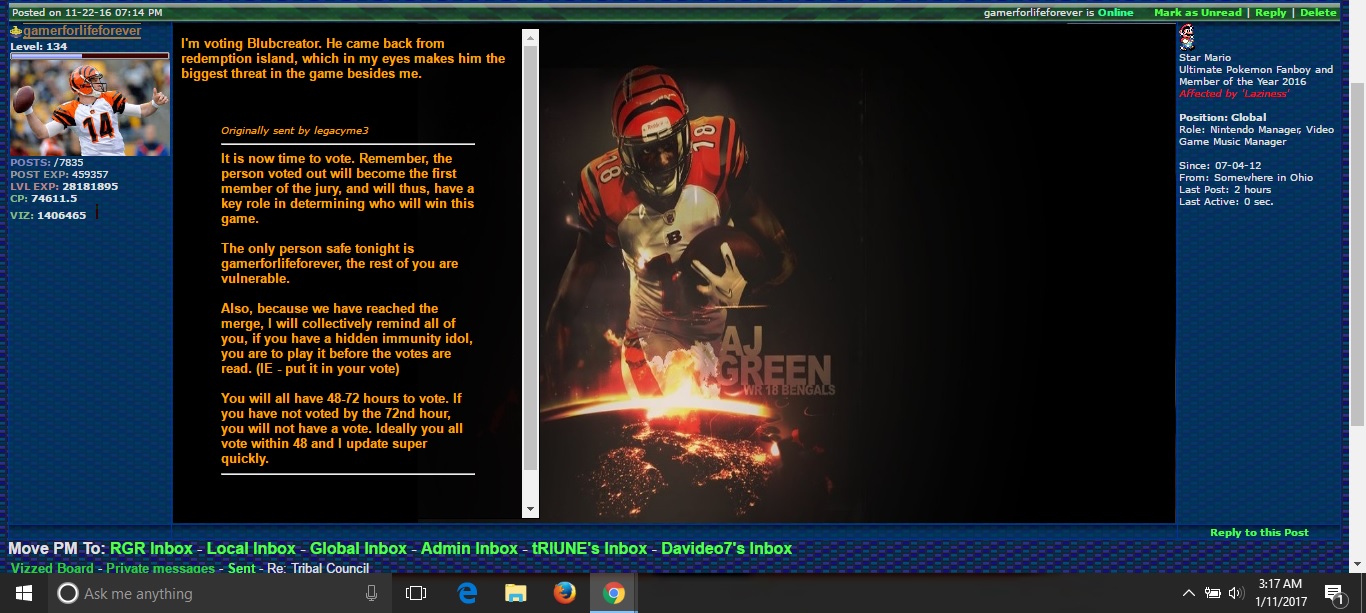Click the volume speaker tray icon

[1235, 593]
